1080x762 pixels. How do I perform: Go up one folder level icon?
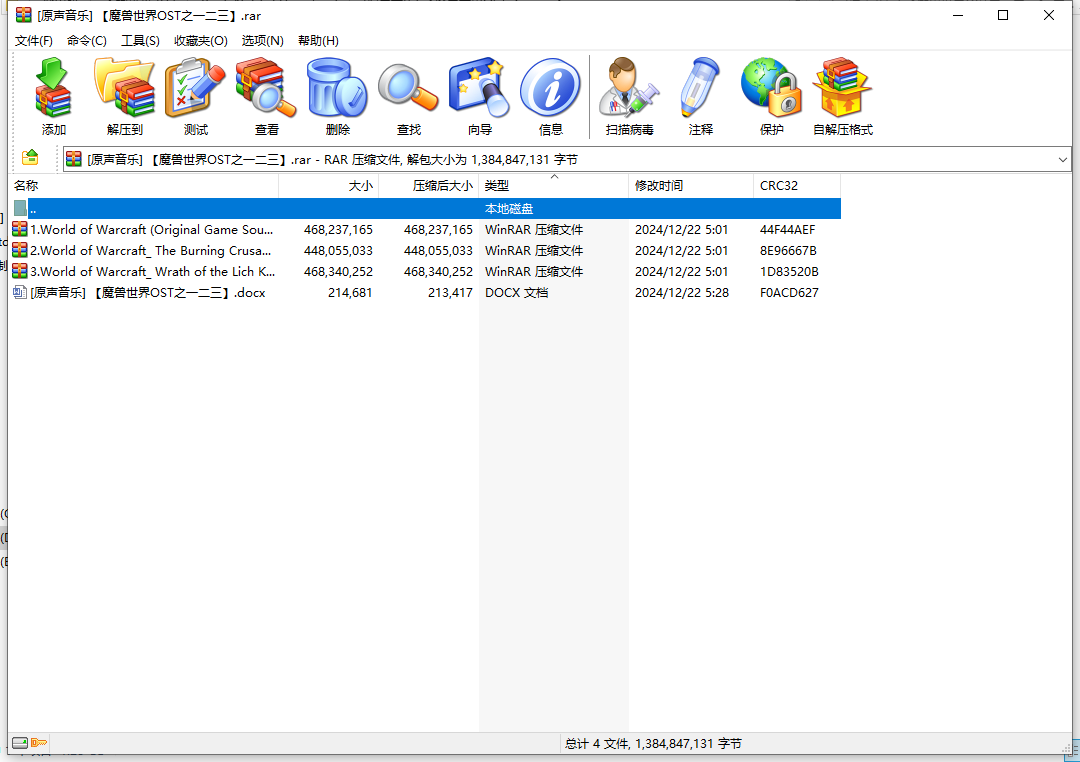30,158
